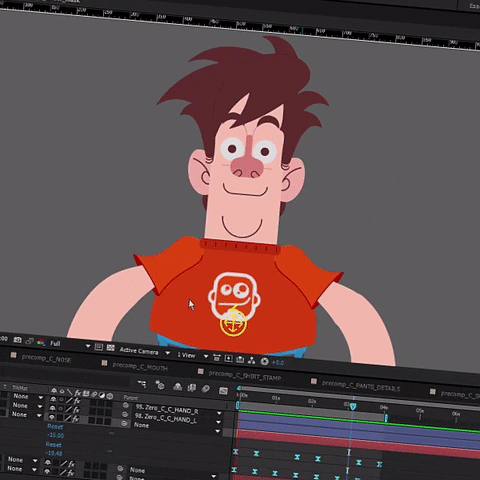Open parent dropdown showing 95. Zero_C_C_HAND_R
The width and height of the screenshot is (480, 480).
(178, 410)
